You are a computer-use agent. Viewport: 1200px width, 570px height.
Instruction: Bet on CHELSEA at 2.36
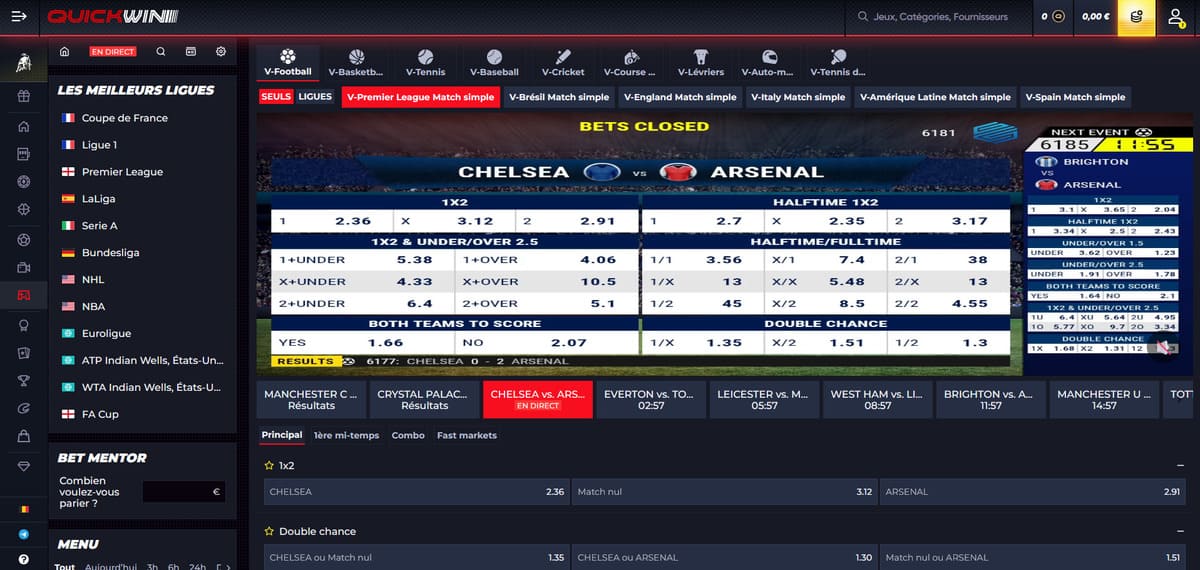(x=417, y=492)
